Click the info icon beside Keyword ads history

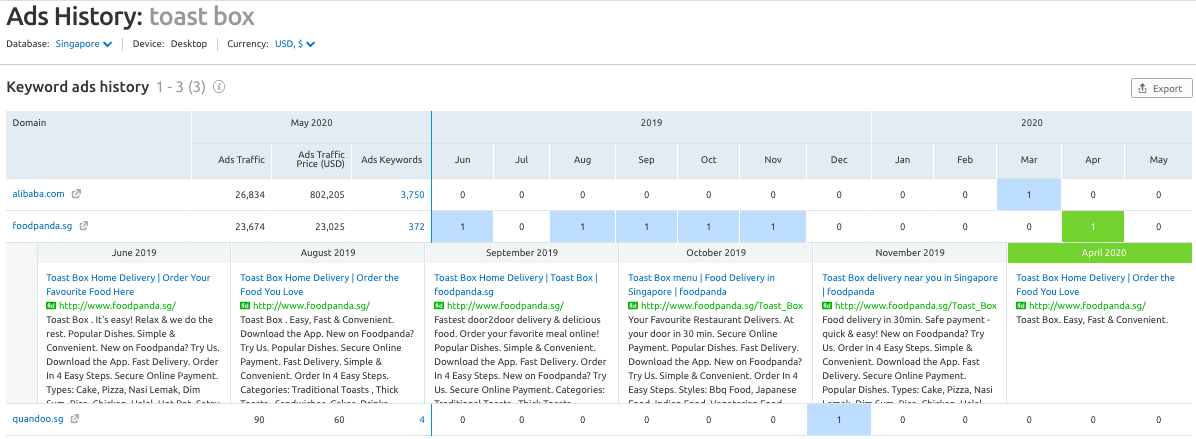click(219, 87)
